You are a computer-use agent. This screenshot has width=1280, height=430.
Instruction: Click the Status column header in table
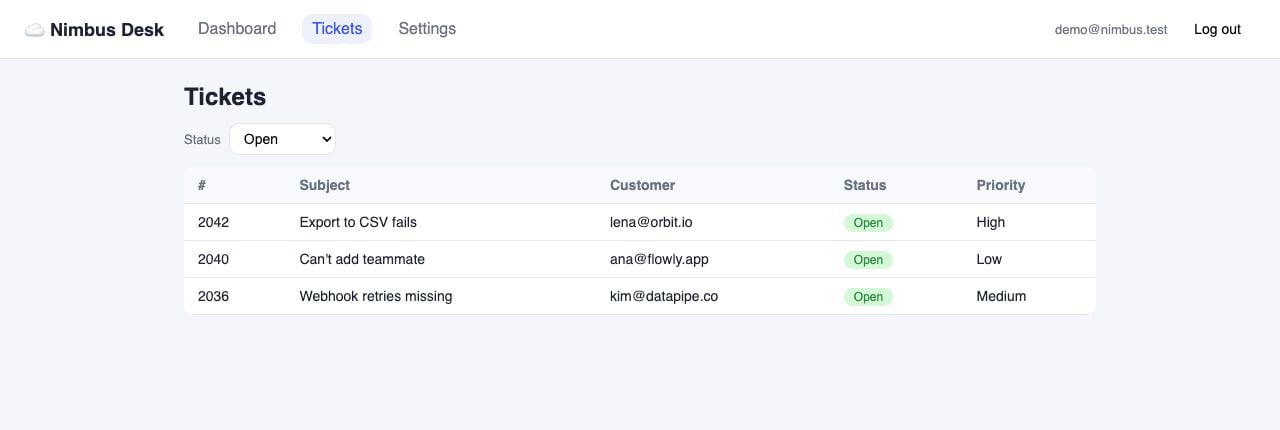(865, 185)
